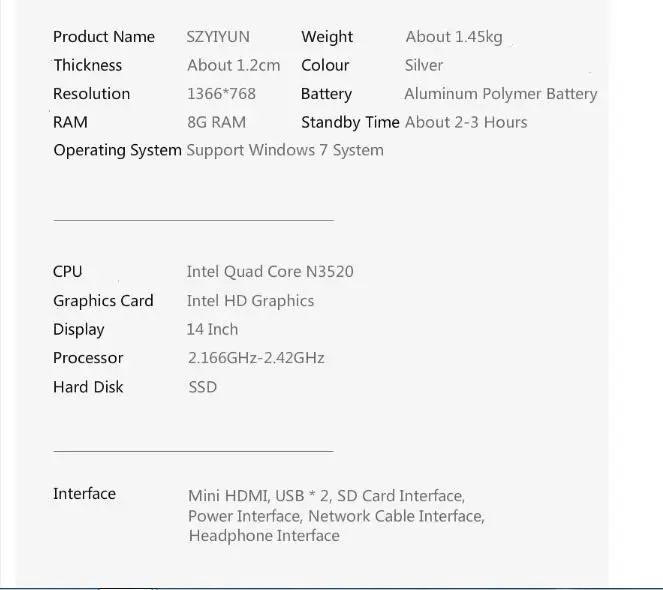Select the Headphone Interface text
The width and height of the screenshot is (663, 590).
click(264, 536)
